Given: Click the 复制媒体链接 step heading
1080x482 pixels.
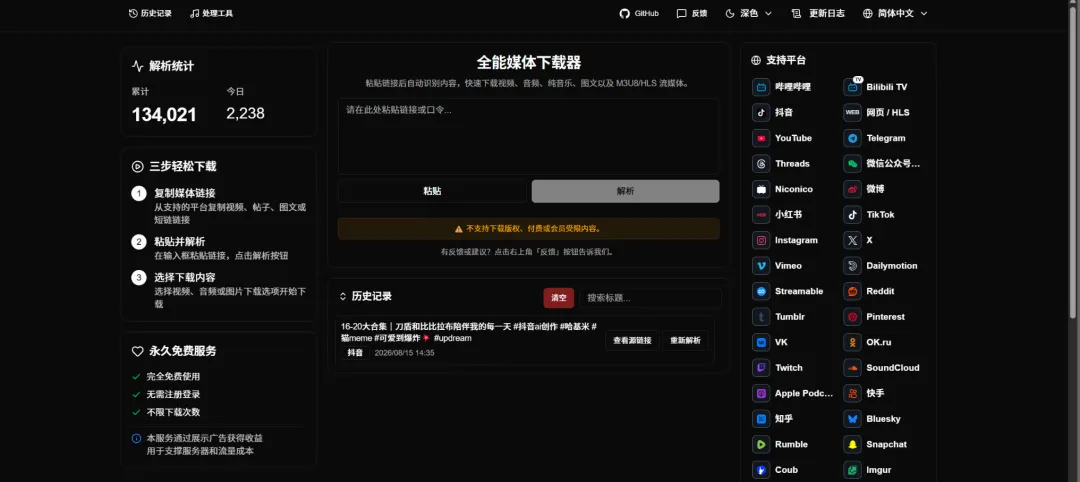Looking at the screenshot, I should 185,193.
